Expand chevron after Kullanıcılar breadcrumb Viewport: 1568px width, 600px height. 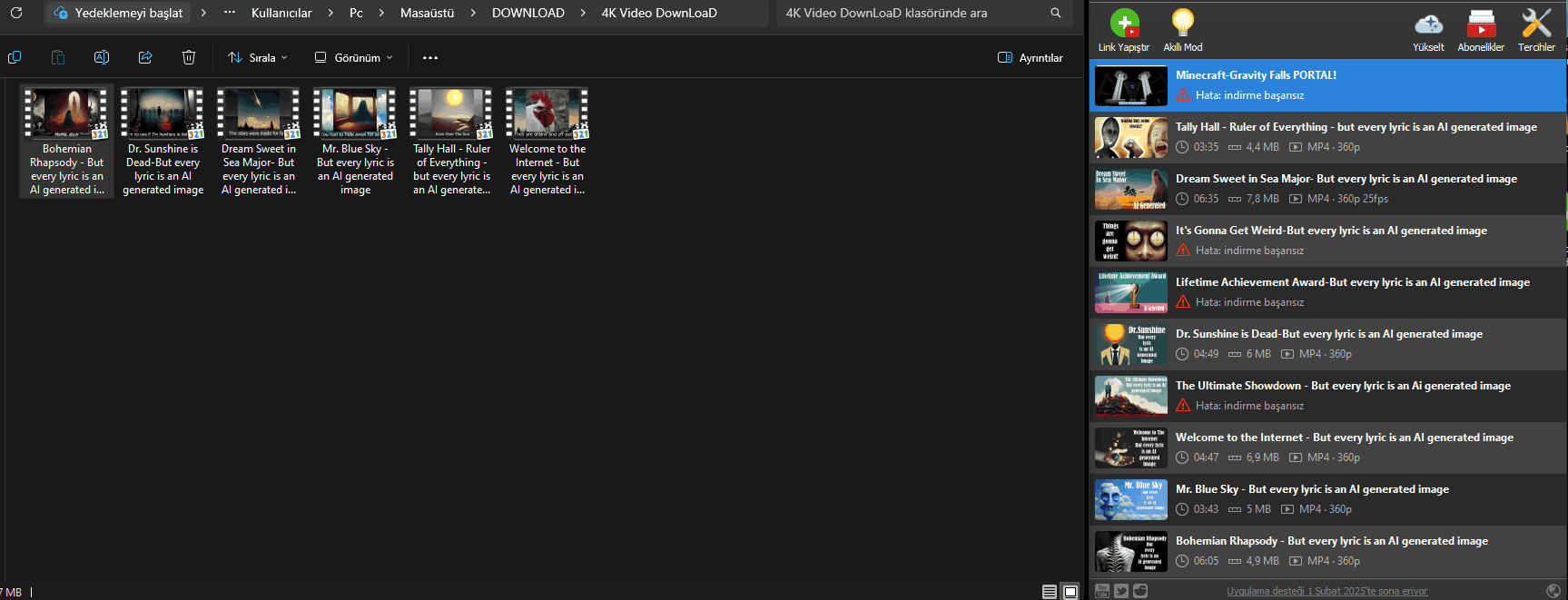330,13
